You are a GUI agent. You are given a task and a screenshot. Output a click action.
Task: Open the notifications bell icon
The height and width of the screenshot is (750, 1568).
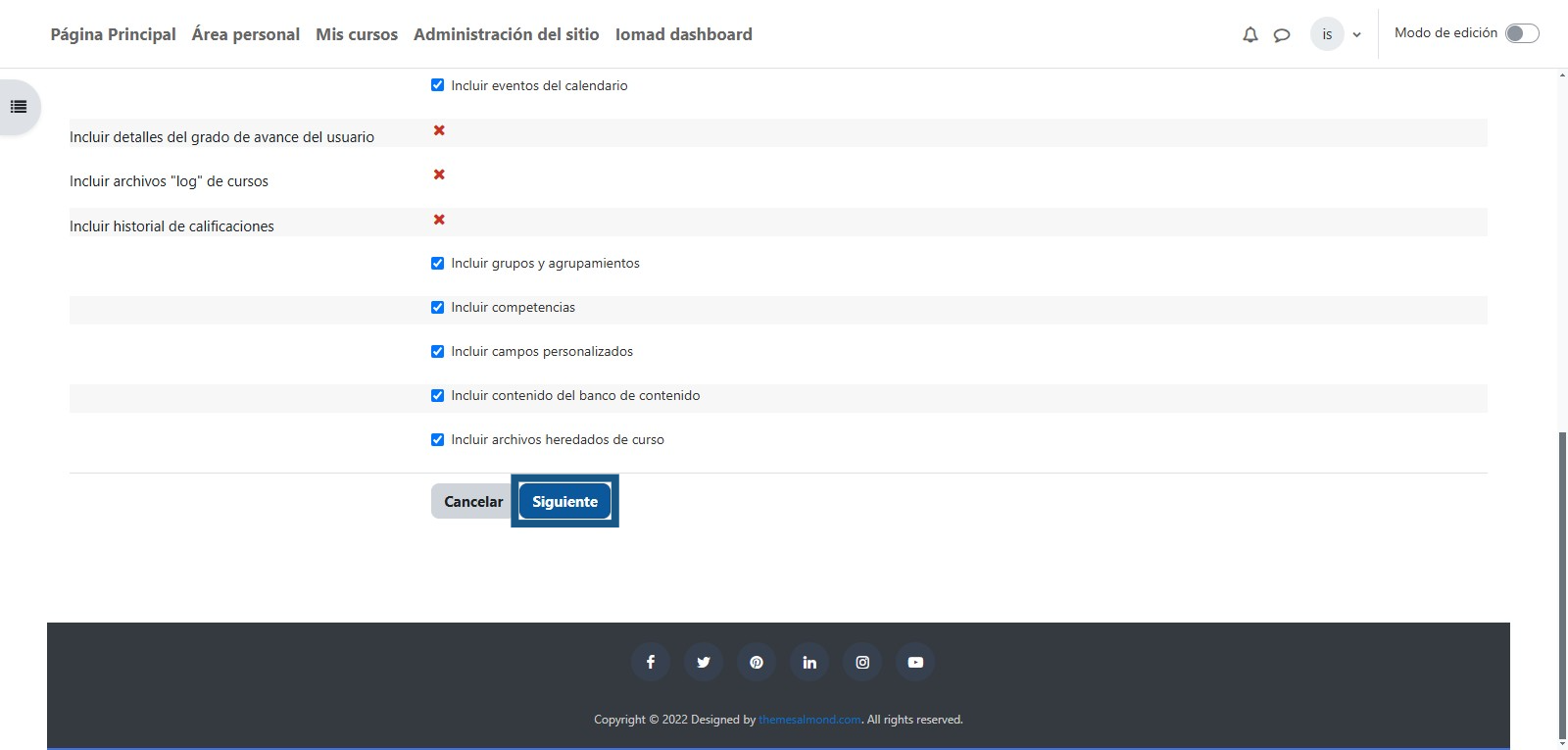click(1249, 35)
